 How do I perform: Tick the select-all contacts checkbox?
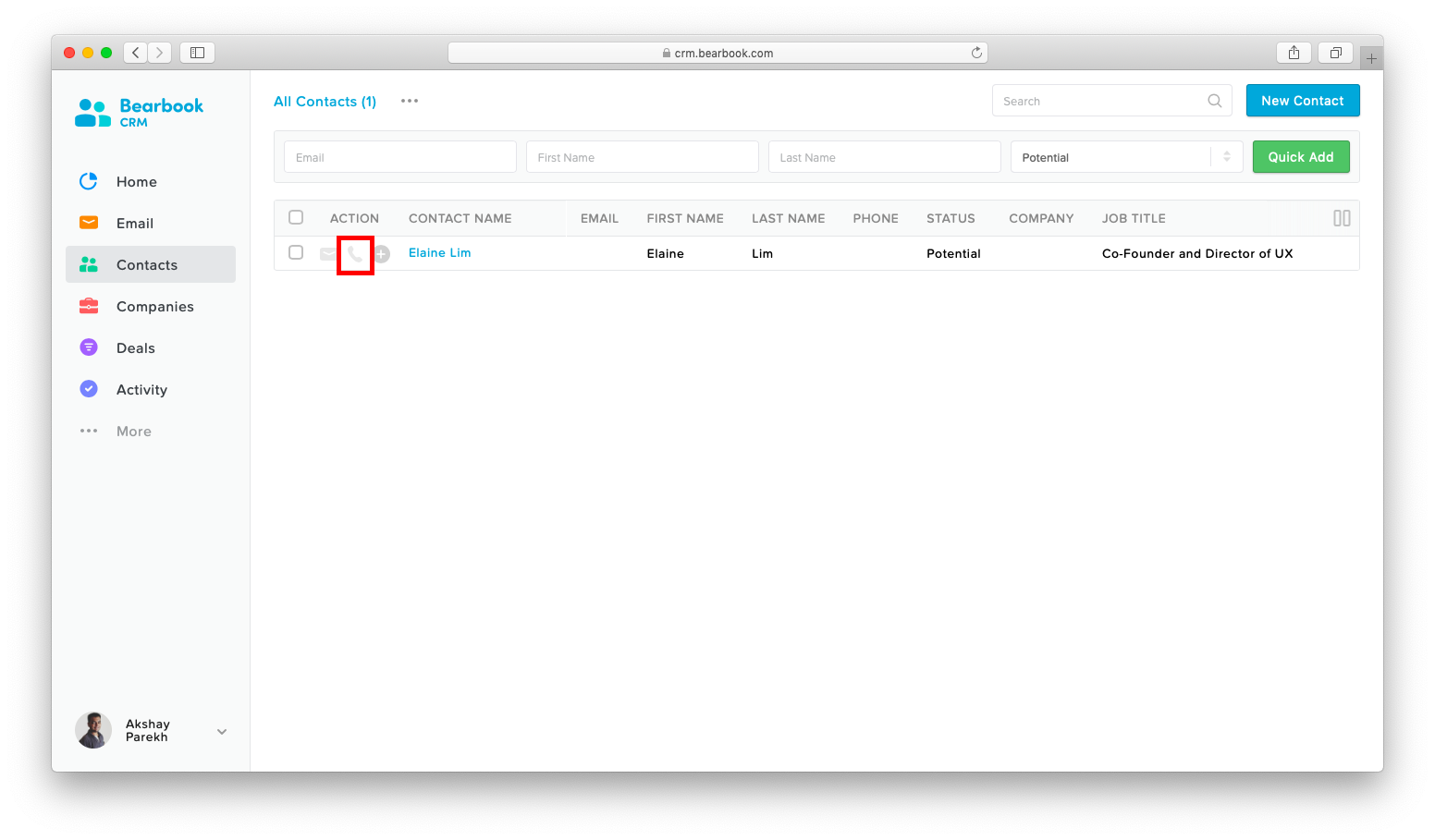(x=296, y=218)
